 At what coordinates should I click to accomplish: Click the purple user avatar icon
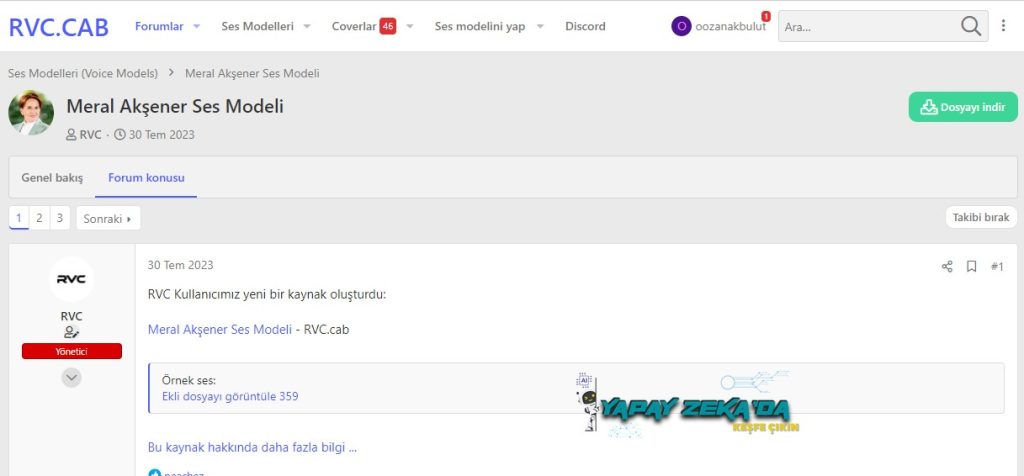[x=681, y=26]
